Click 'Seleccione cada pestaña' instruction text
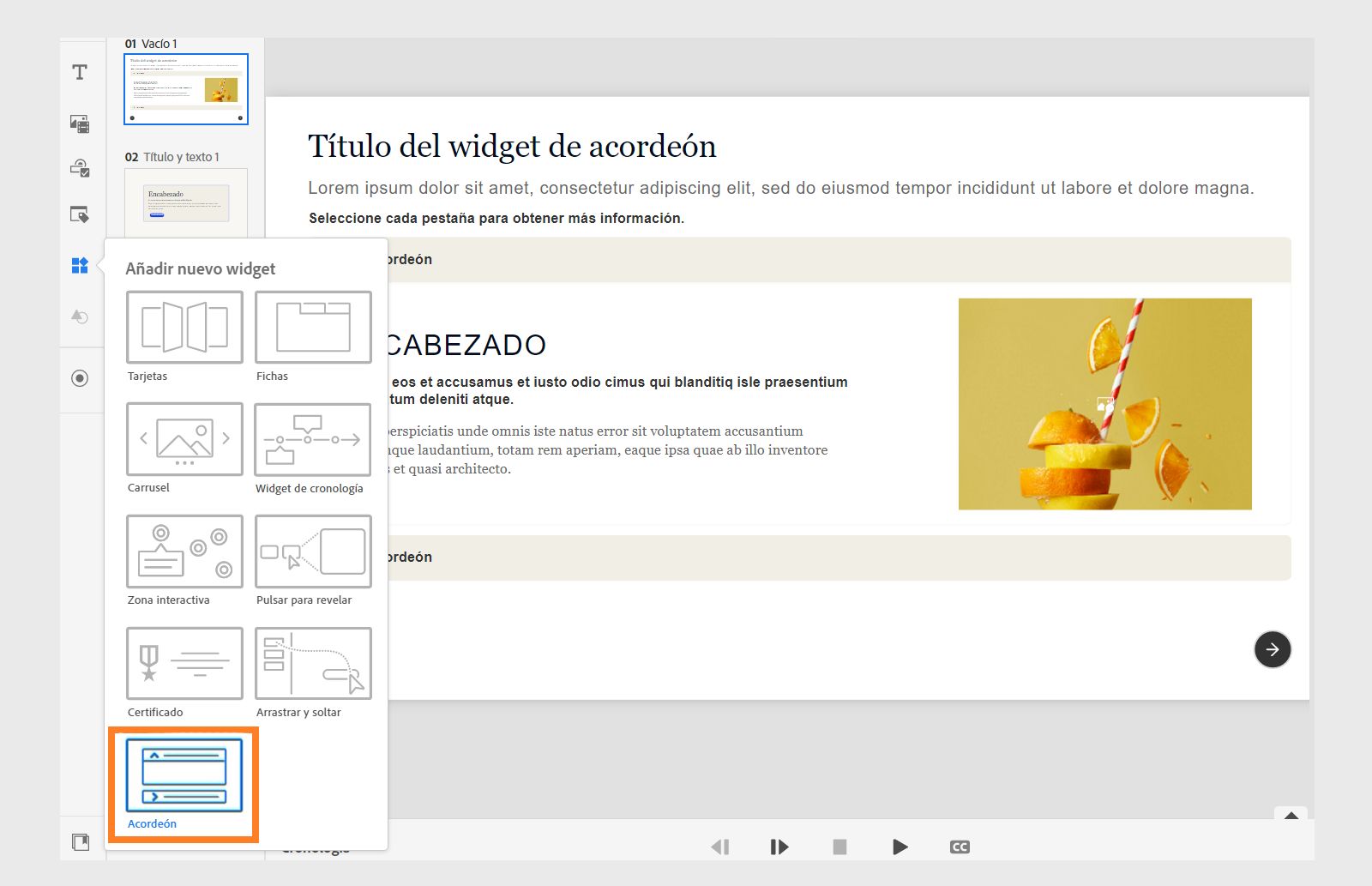 click(x=496, y=219)
